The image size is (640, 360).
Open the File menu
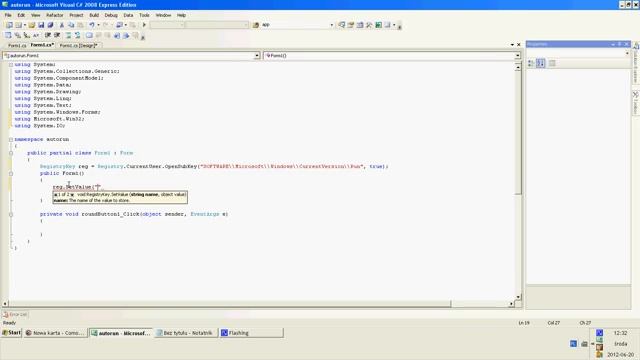(8, 15)
